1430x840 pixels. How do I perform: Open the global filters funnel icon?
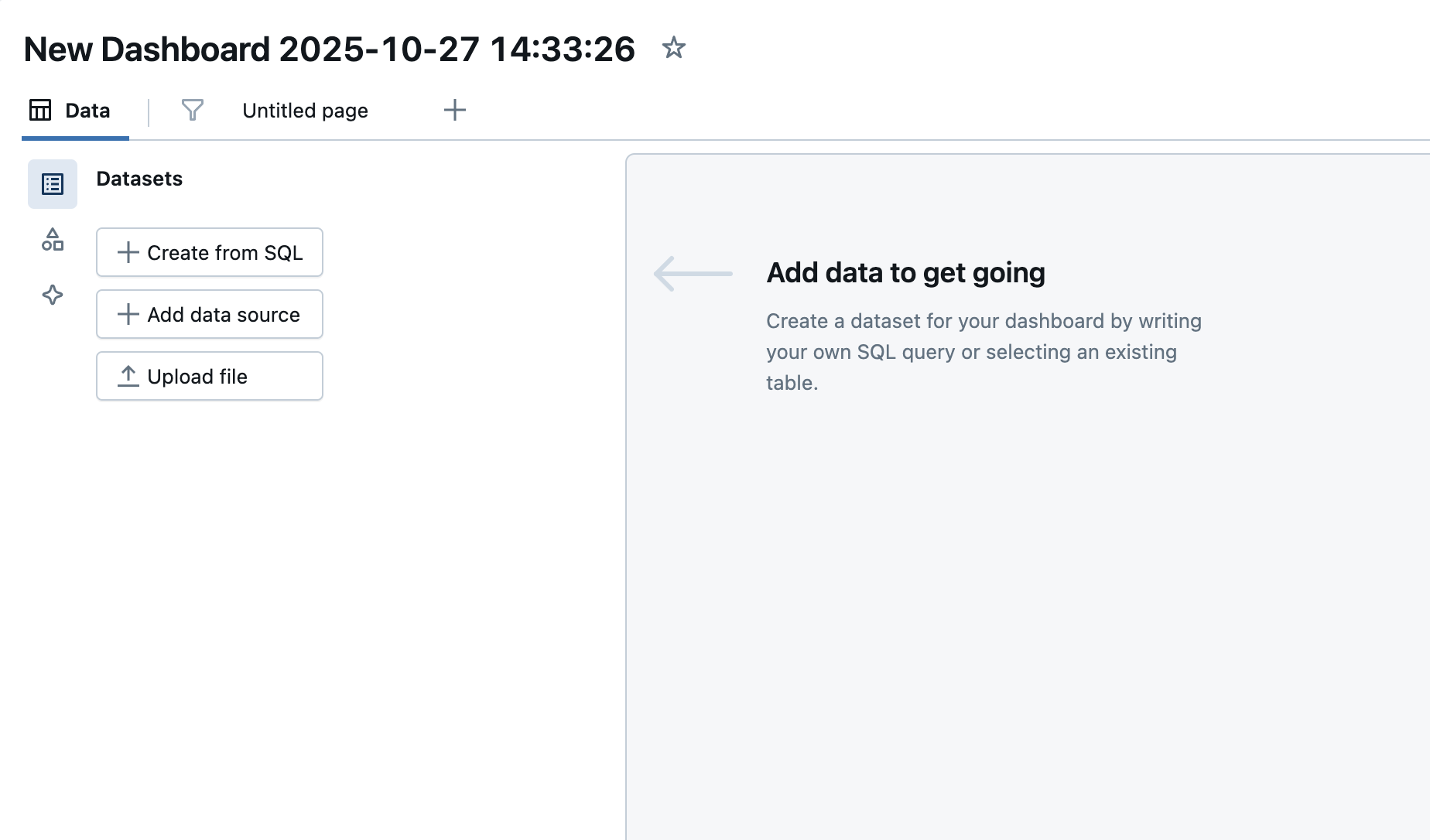click(x=192, y=111)
